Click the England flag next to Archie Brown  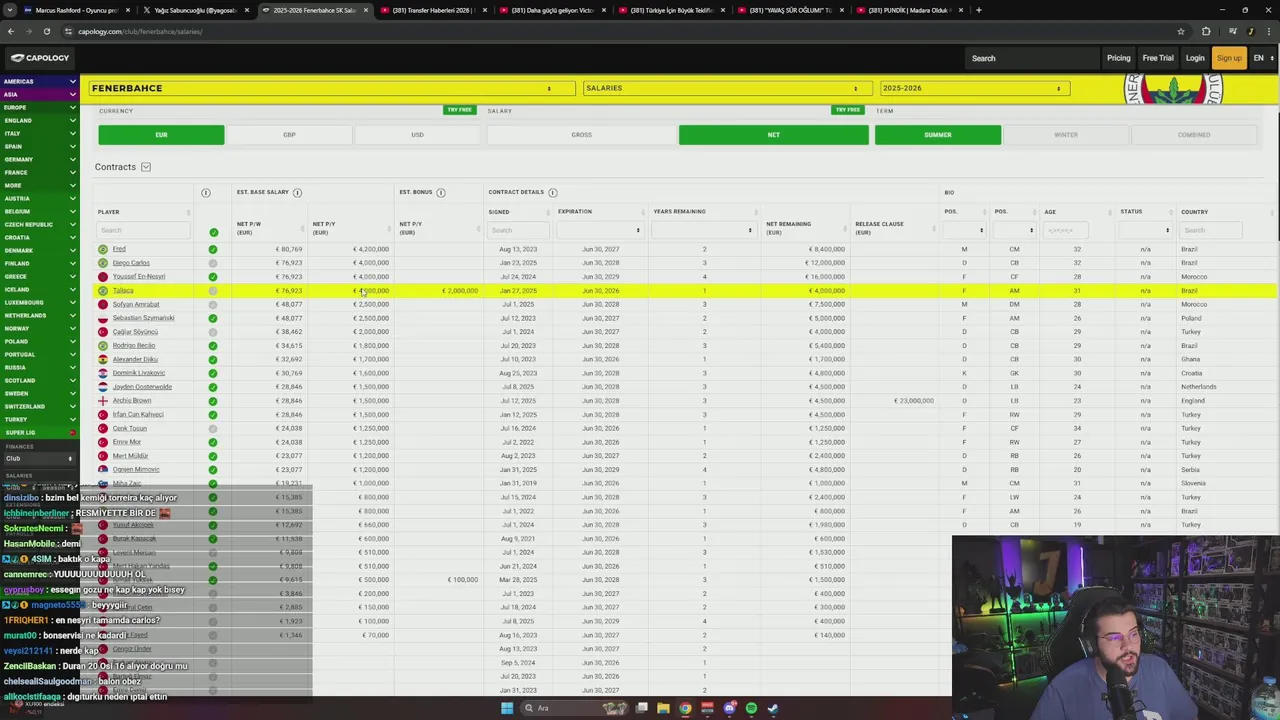(x=103, y=400)
